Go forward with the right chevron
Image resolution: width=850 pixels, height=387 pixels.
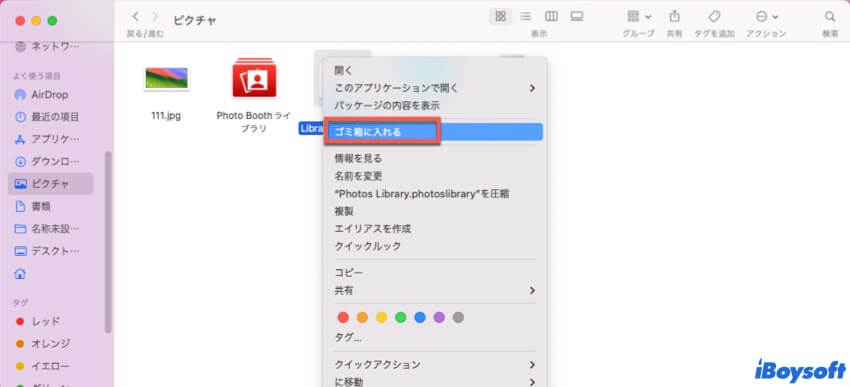tap(156, 17)
